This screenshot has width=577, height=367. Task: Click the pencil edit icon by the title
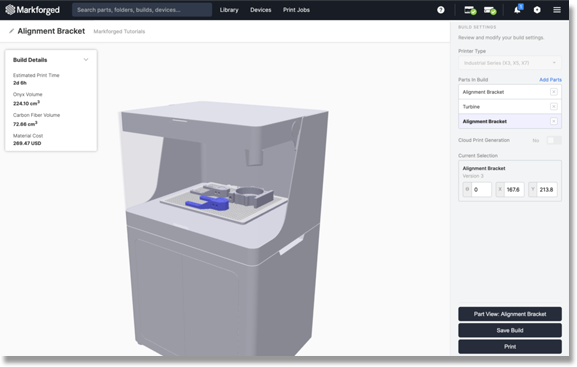click(x=11, y=31)
